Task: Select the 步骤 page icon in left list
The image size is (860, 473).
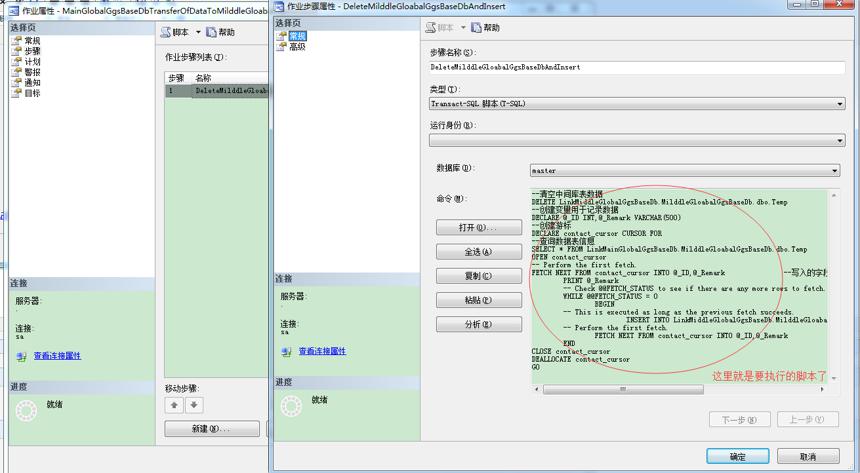Action: point(16,51)
